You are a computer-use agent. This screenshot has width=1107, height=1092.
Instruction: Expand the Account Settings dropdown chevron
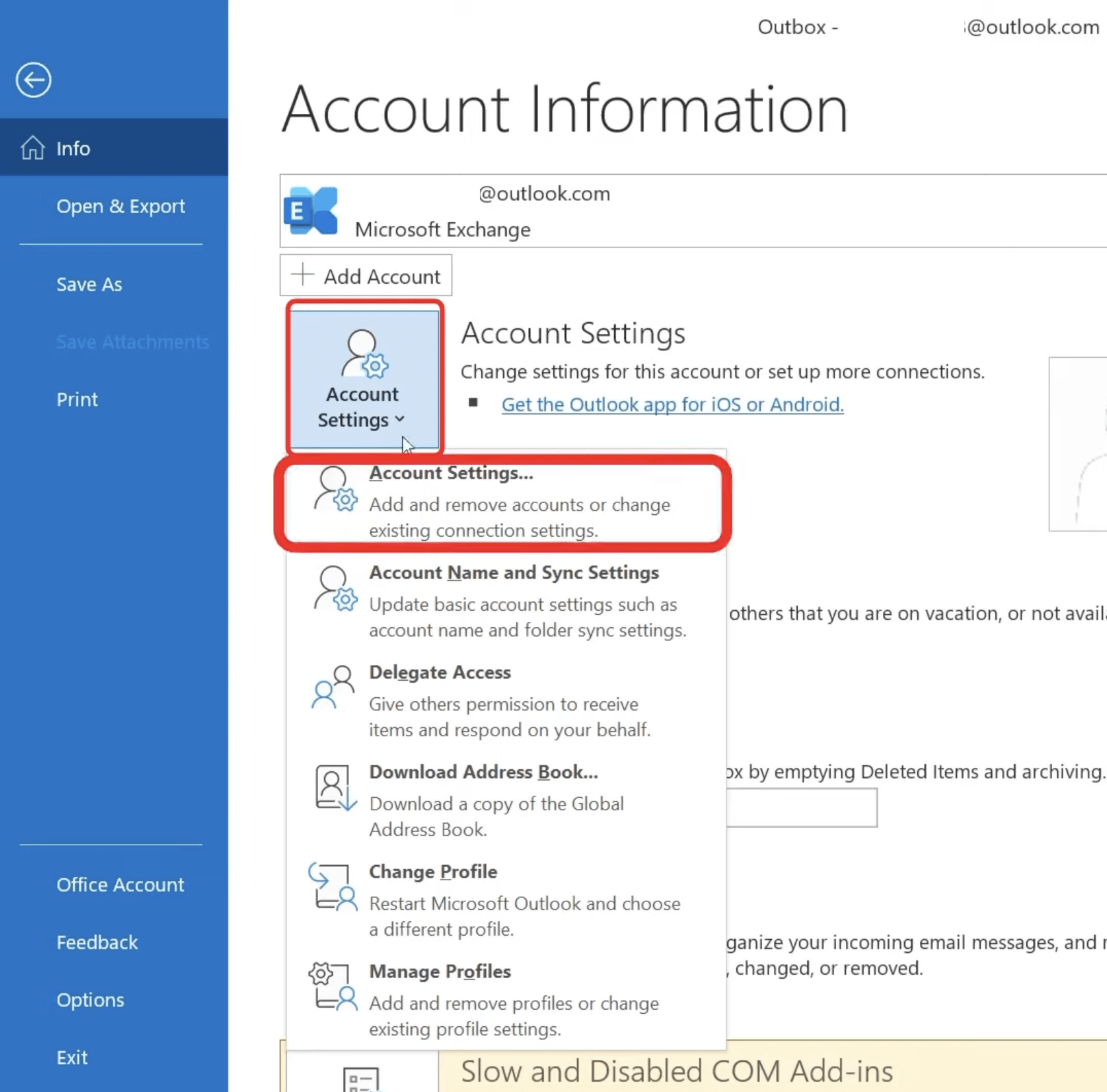pyautogui.click(x=400, y=419)
